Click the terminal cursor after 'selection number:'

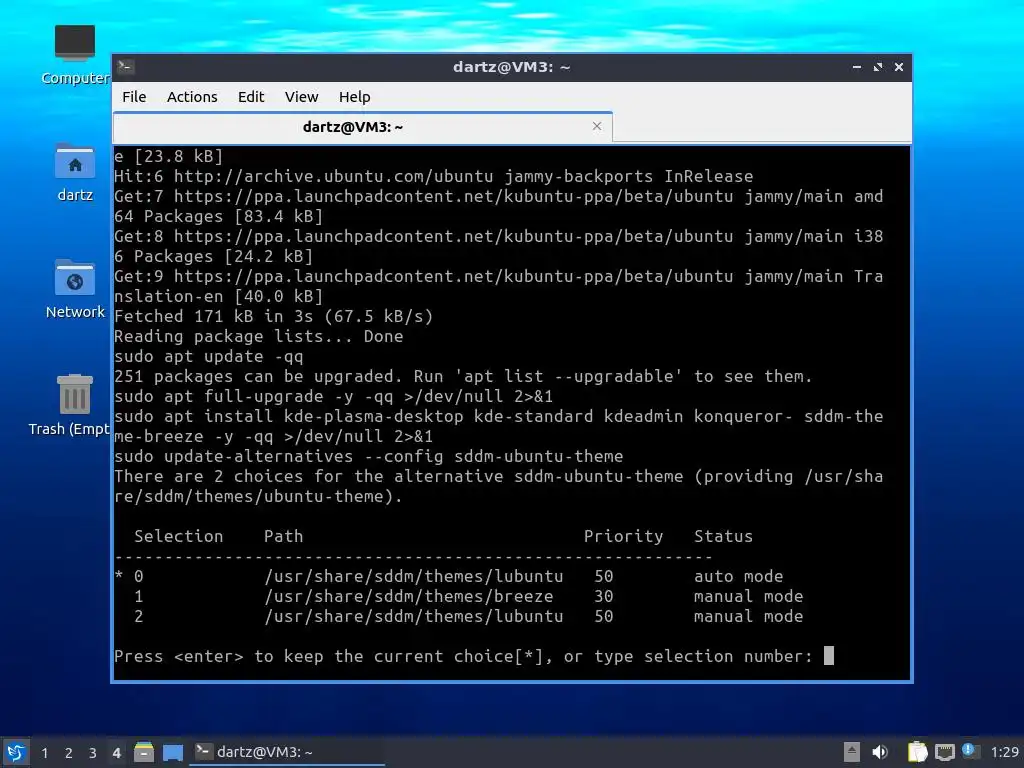pyautogui.click(x=829, y=656)
